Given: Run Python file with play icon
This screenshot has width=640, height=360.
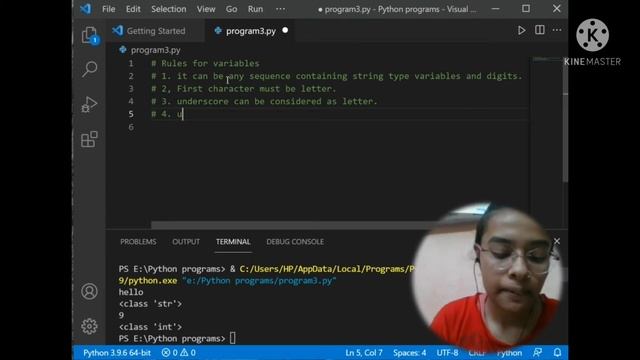Looking at the screenshot, I should tap(521, 30).
